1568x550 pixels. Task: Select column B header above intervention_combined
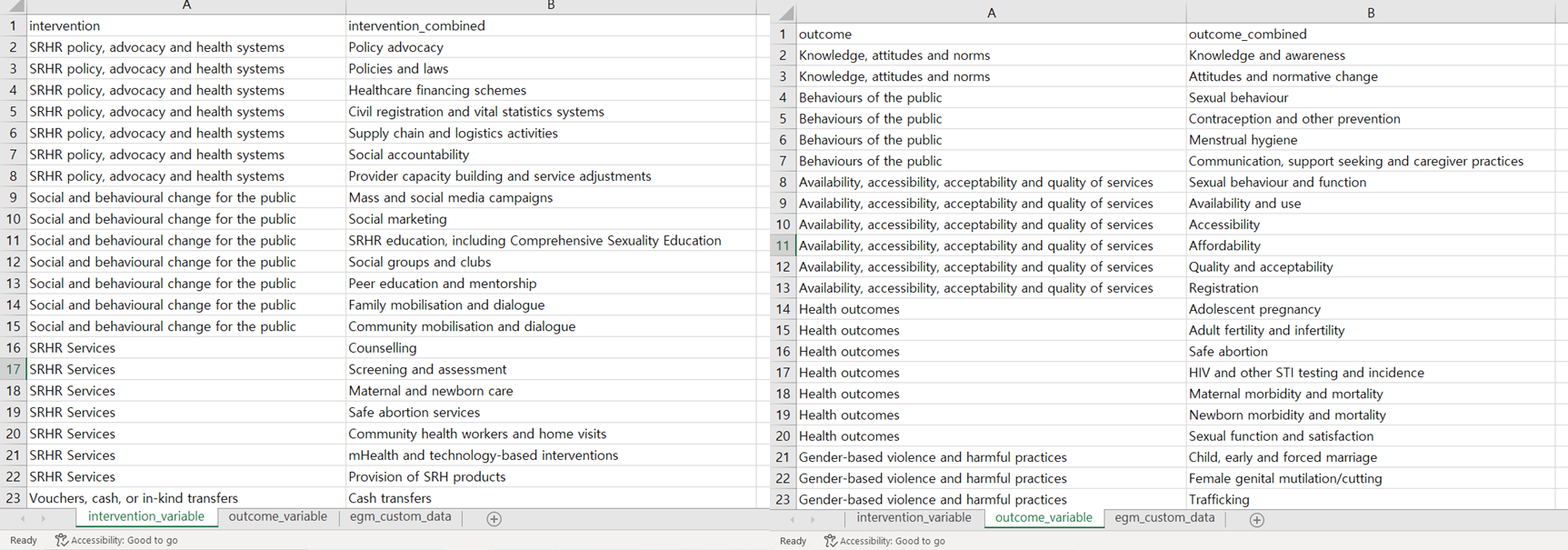tap(551, 5)
